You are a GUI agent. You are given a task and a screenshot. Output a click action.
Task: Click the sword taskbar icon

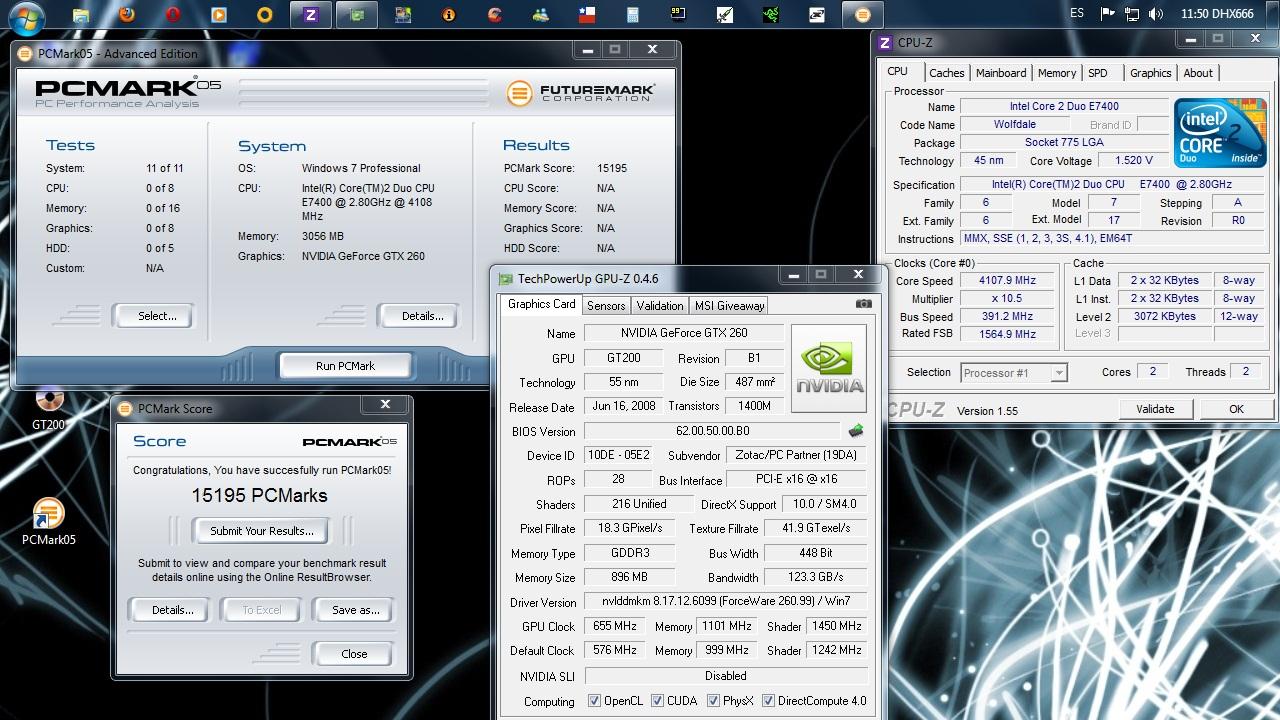coord(724,15)
